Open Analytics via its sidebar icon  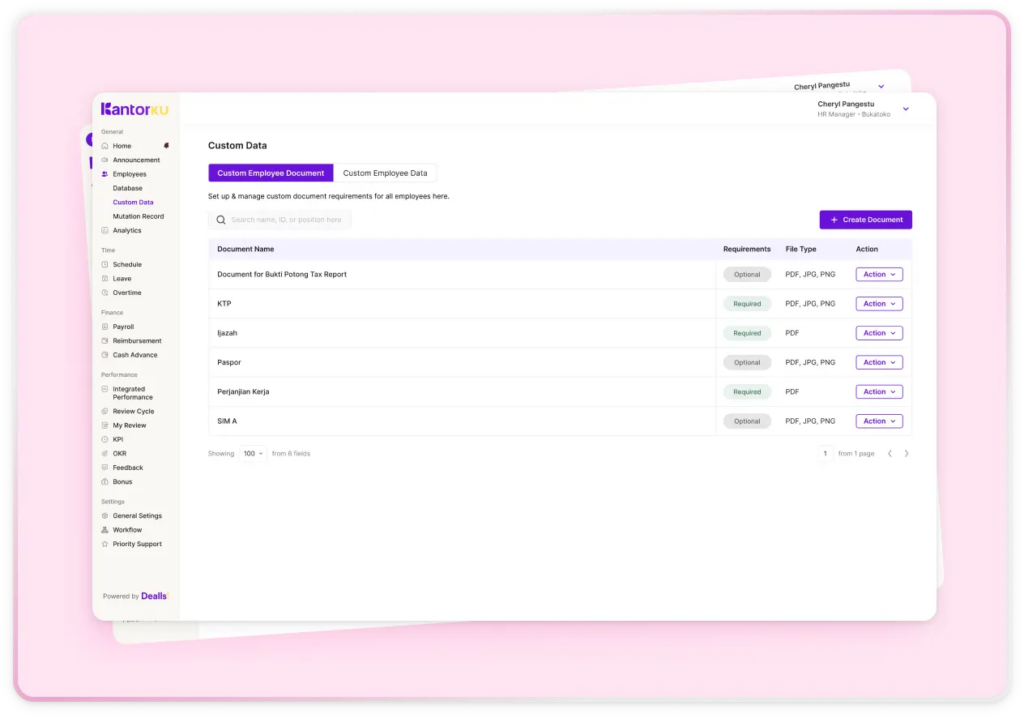105,231
